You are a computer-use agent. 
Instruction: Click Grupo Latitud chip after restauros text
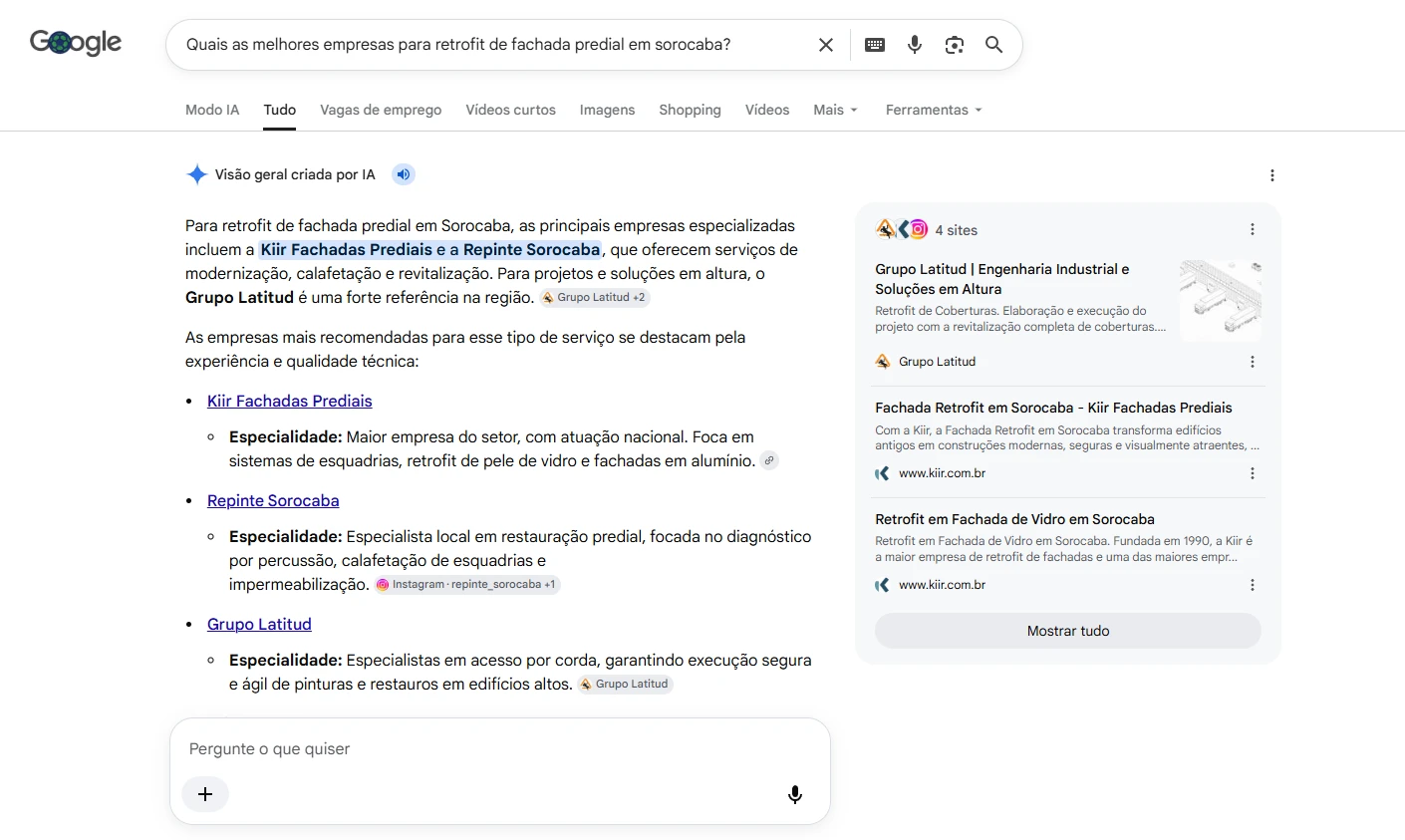pos(625,684)
